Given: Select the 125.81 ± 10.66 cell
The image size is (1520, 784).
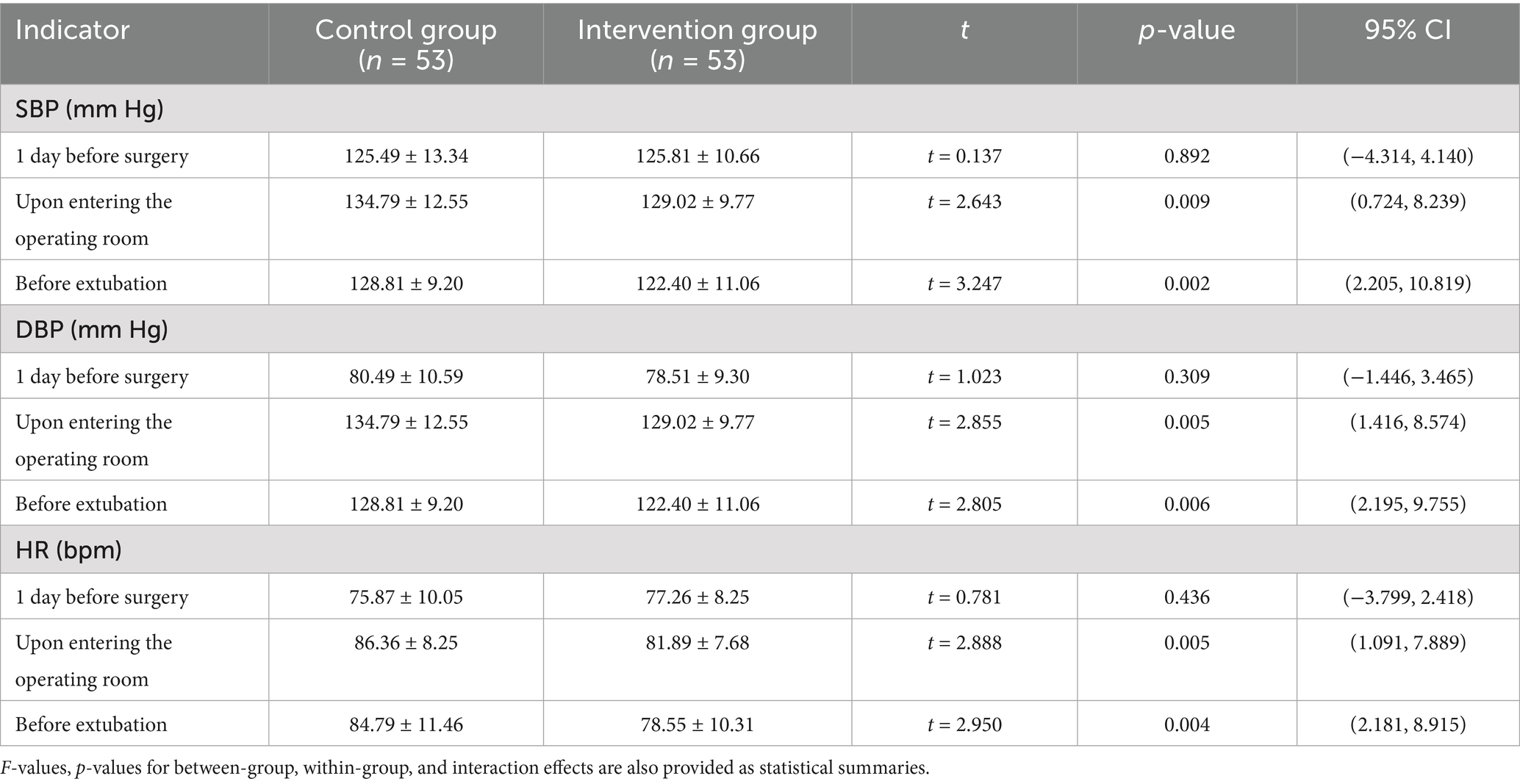Looking at the screenshot, I should [697, 156].
